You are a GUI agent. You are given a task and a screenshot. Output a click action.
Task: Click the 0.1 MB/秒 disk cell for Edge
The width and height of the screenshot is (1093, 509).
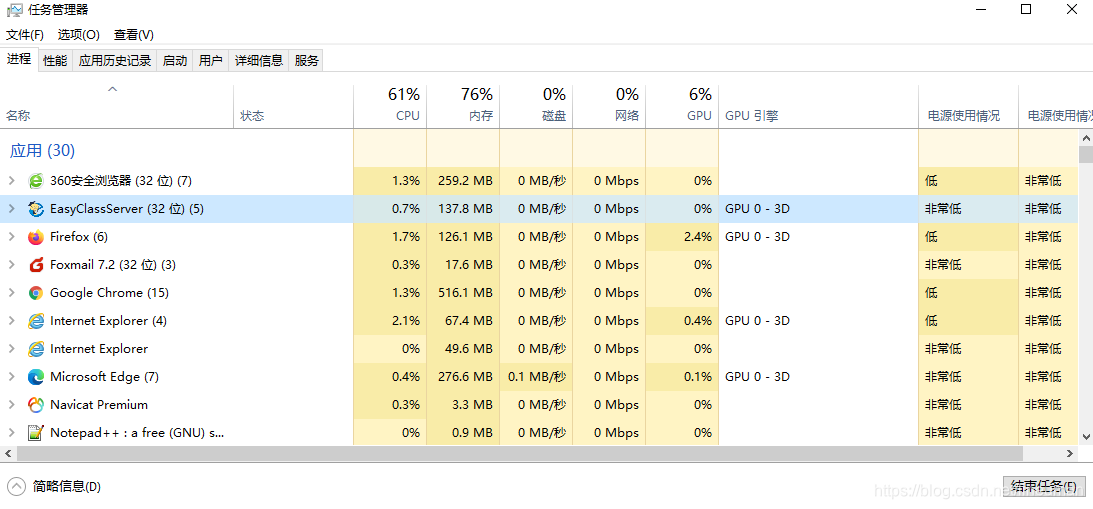point(536,377)
